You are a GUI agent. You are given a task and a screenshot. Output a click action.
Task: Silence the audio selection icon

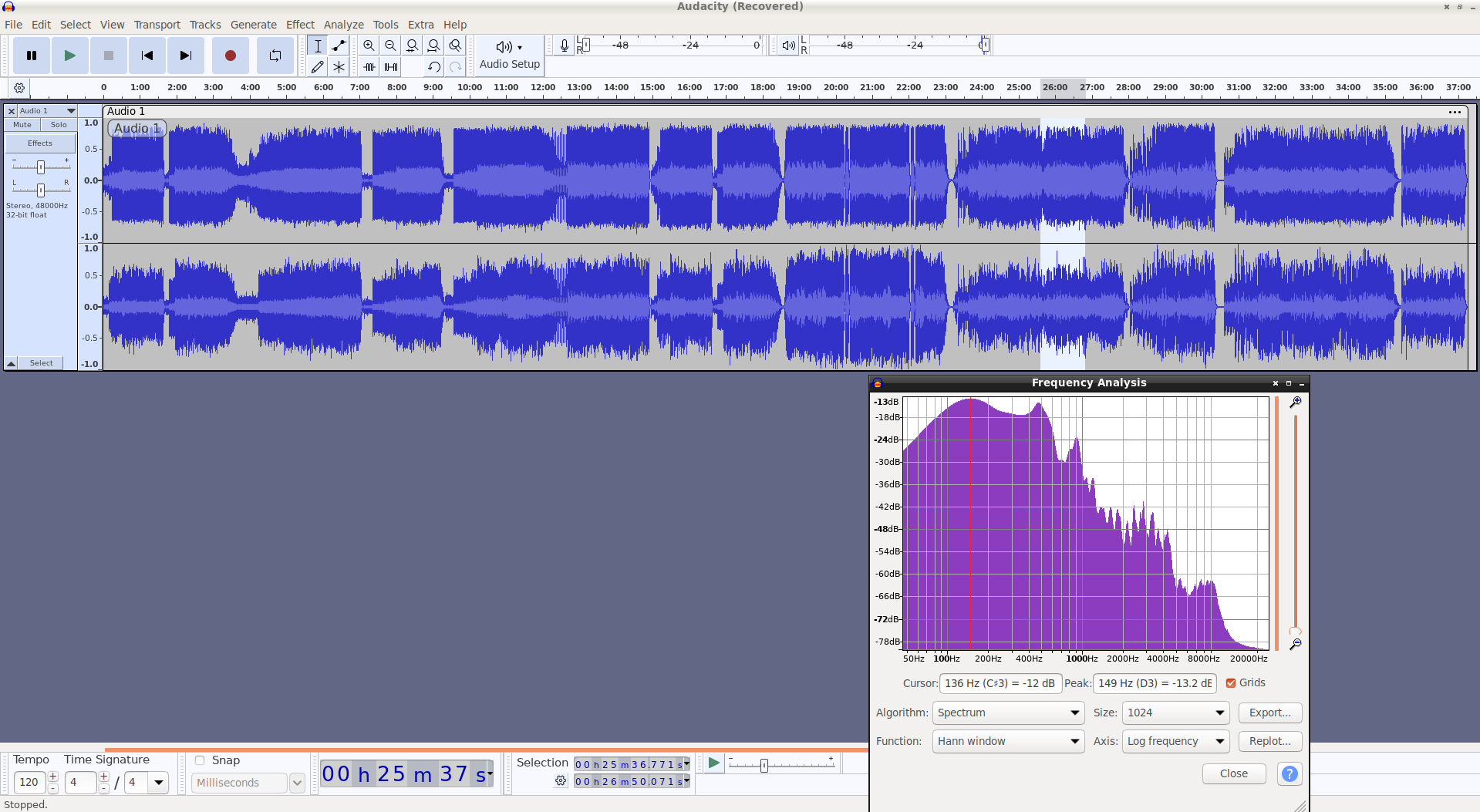coord(391,67)
